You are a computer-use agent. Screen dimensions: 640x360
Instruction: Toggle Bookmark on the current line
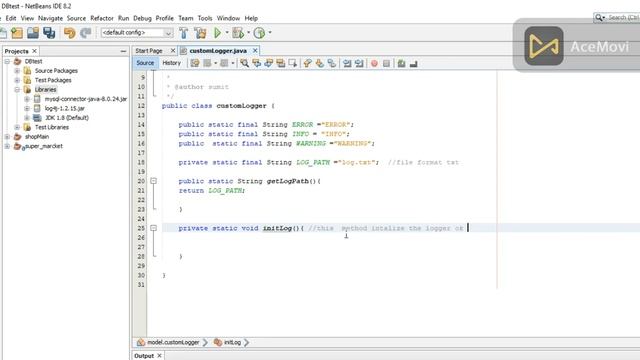point(332,63)
